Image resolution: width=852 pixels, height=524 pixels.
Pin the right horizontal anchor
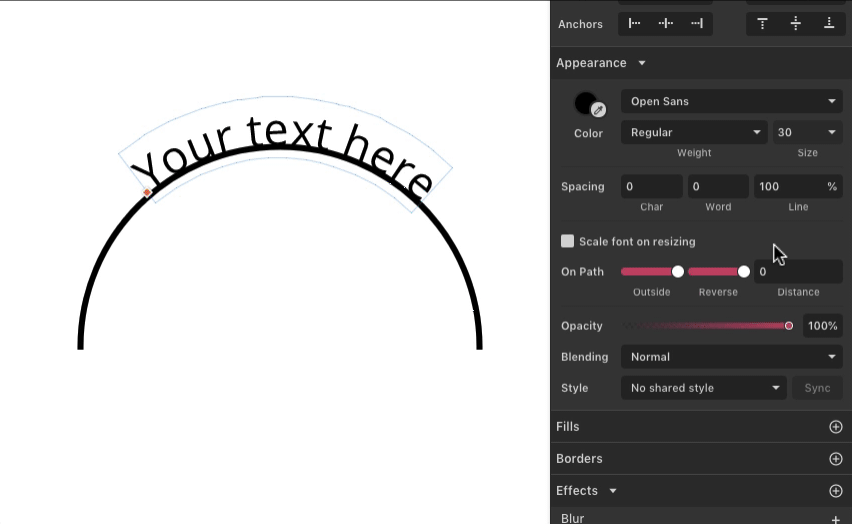click(x=697, y=23)
